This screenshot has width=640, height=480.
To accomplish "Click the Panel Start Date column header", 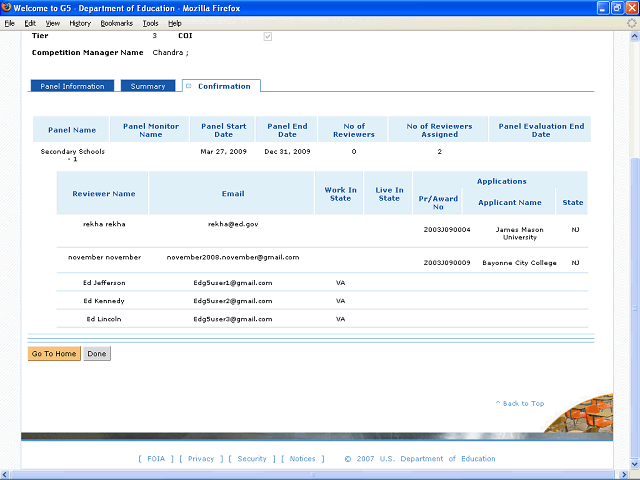I will pos(223,130).
